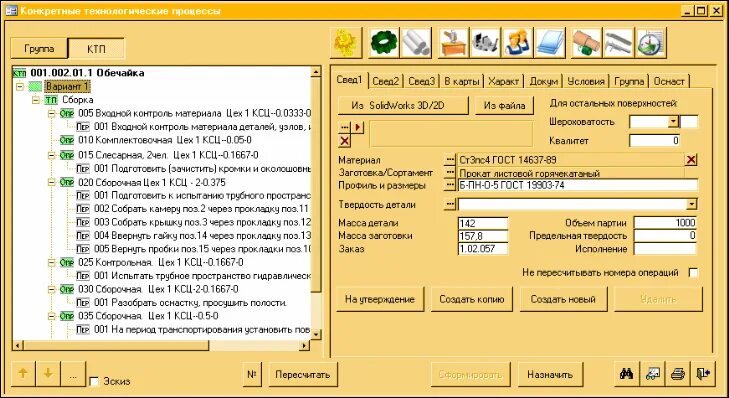Exit via the door icon

[703, 374]
